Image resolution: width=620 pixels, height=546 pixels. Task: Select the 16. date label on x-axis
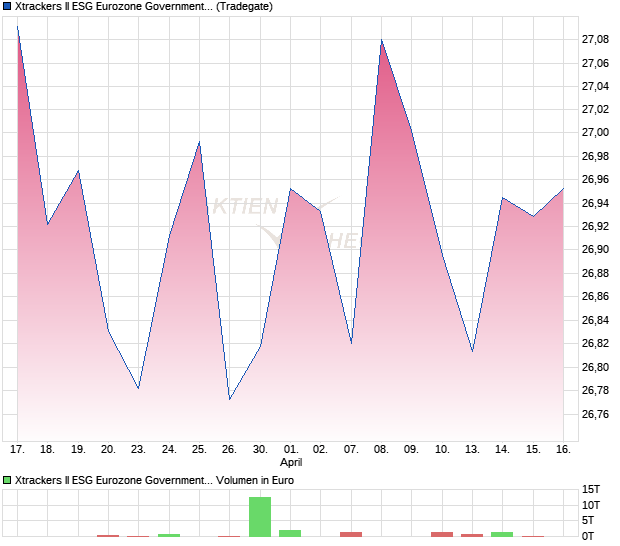[x=563, y=449]
